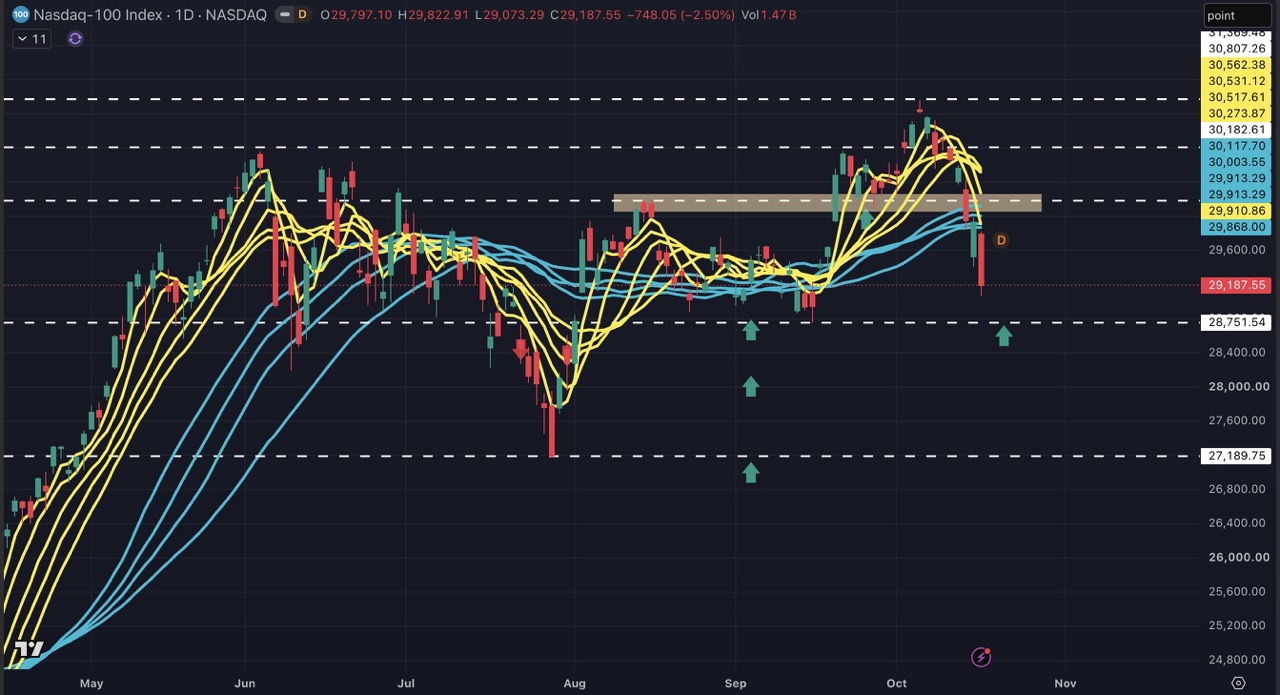This screenshot has height=695, width=1280.
Task: Click 24,800.00 on the price scale
Action: point(1238,659)
